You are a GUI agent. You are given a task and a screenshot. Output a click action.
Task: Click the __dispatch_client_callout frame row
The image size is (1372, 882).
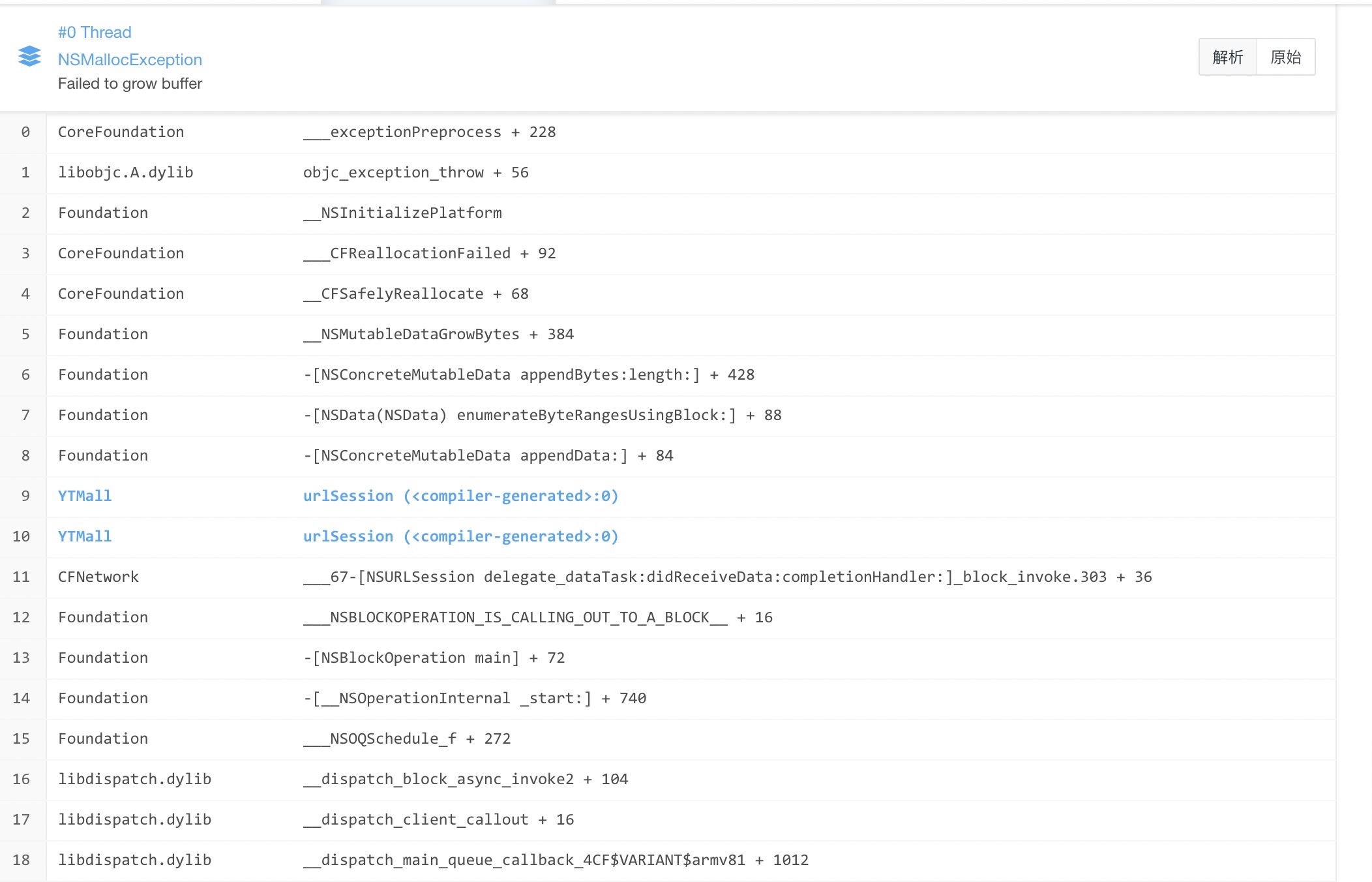(438, 819)
